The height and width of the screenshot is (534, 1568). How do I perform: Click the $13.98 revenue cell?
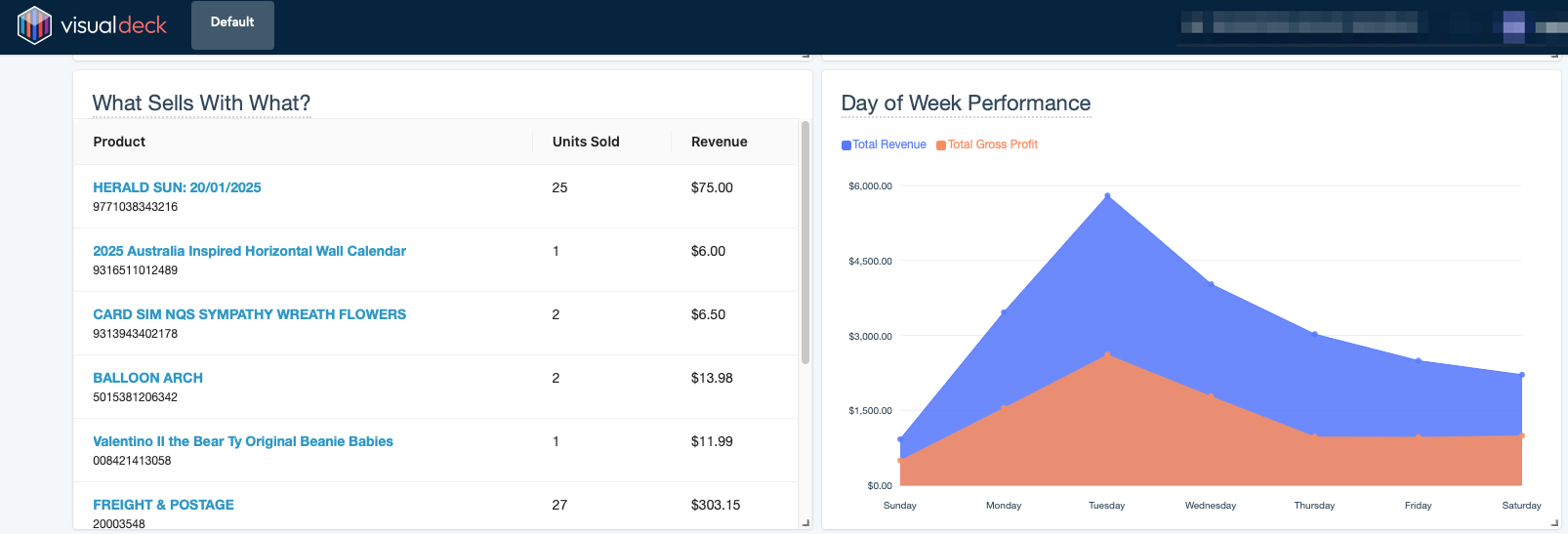(x=712, y=378)
